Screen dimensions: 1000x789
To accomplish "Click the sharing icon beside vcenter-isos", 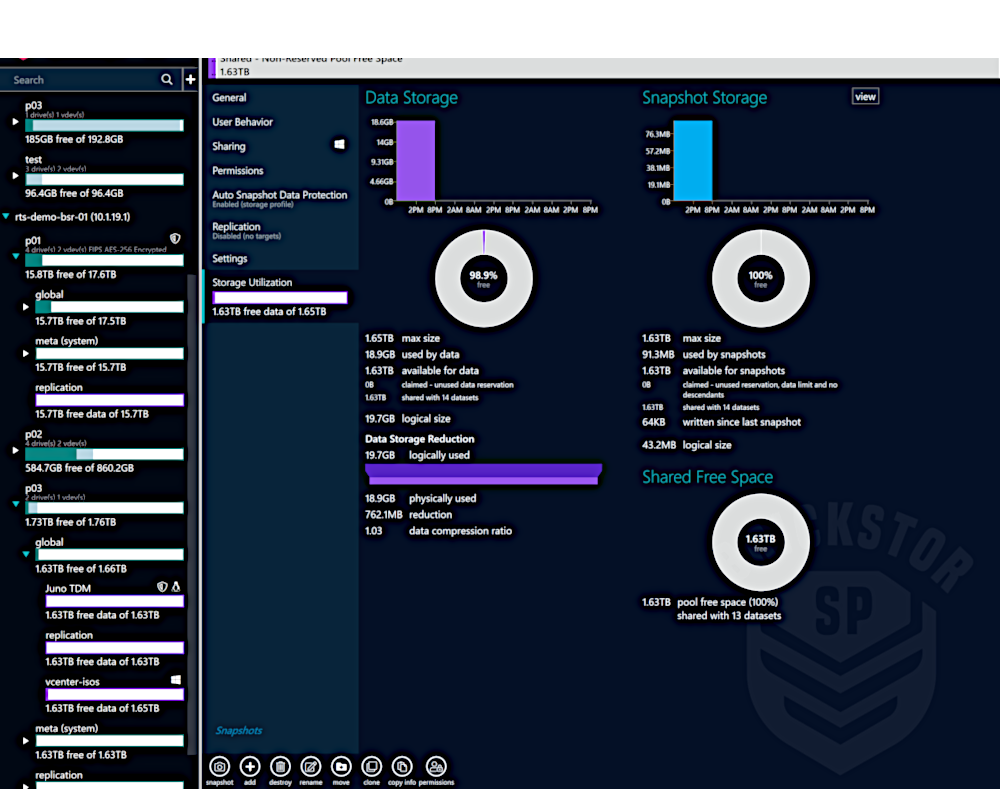I will pos(174,679).
